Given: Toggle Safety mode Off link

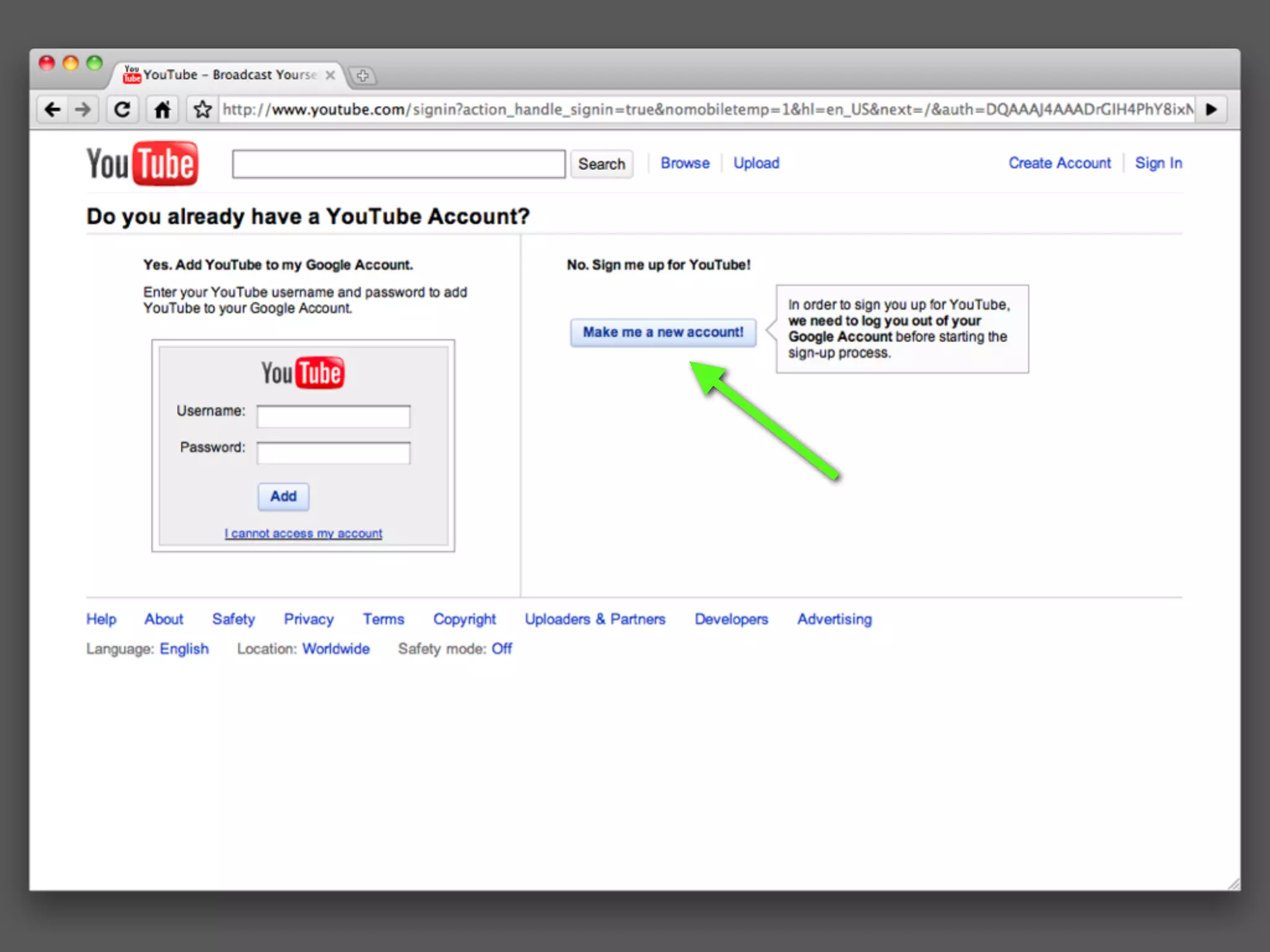Looking at the screenshot, I should pos(502,648).
